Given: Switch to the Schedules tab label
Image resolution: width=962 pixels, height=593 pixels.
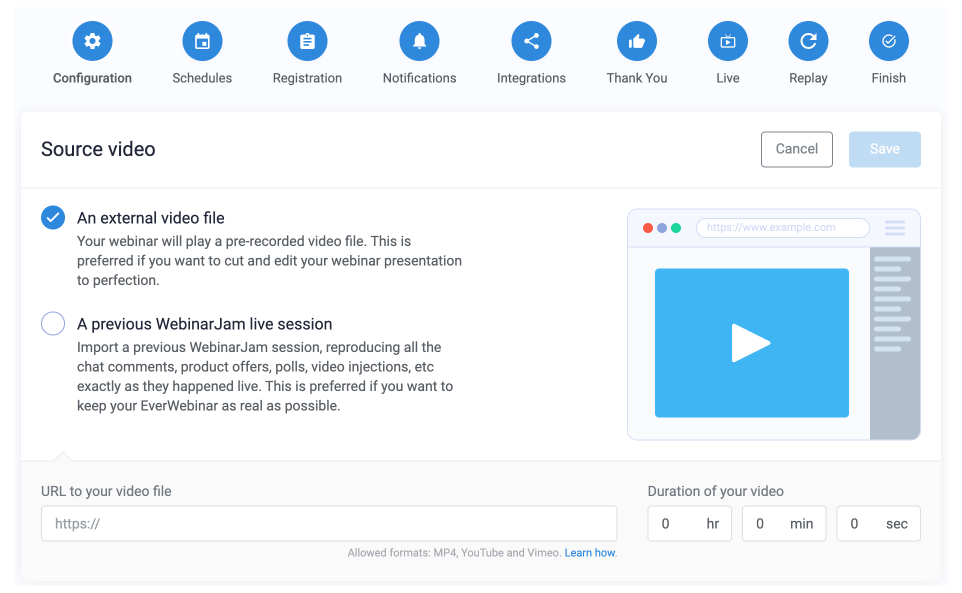Looking at the screenshot, I should pyautogui.click(x=202, y=78).
